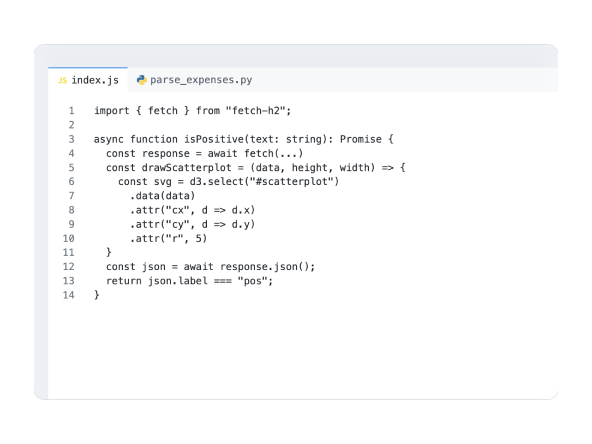
Task: Click line number 10 in the gutter
Action: click(x=68, y=239)
